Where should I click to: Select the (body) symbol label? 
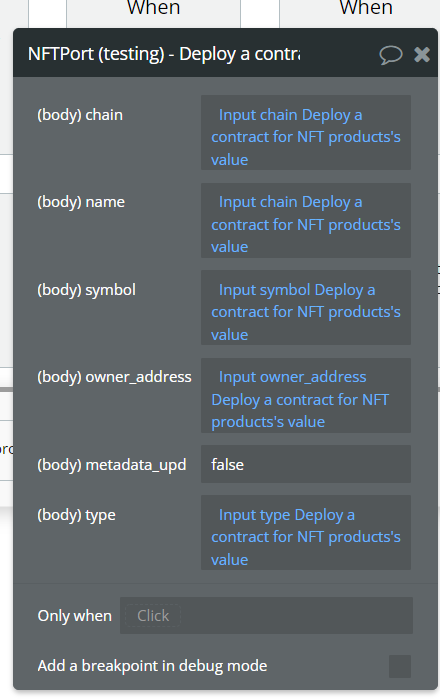[86, 290]
